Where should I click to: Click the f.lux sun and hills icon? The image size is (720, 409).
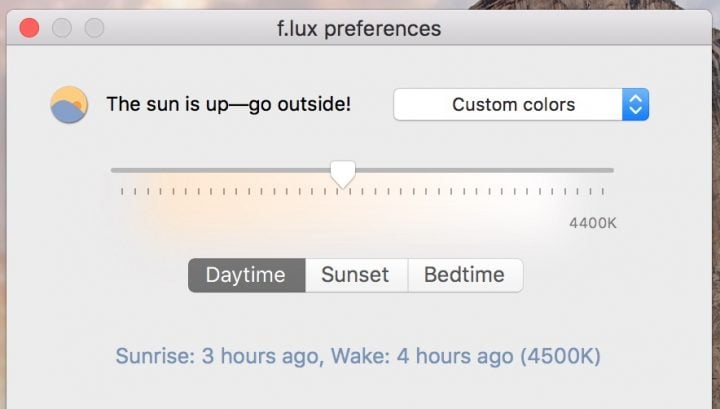pyautogui.click(x=69, y=105)
